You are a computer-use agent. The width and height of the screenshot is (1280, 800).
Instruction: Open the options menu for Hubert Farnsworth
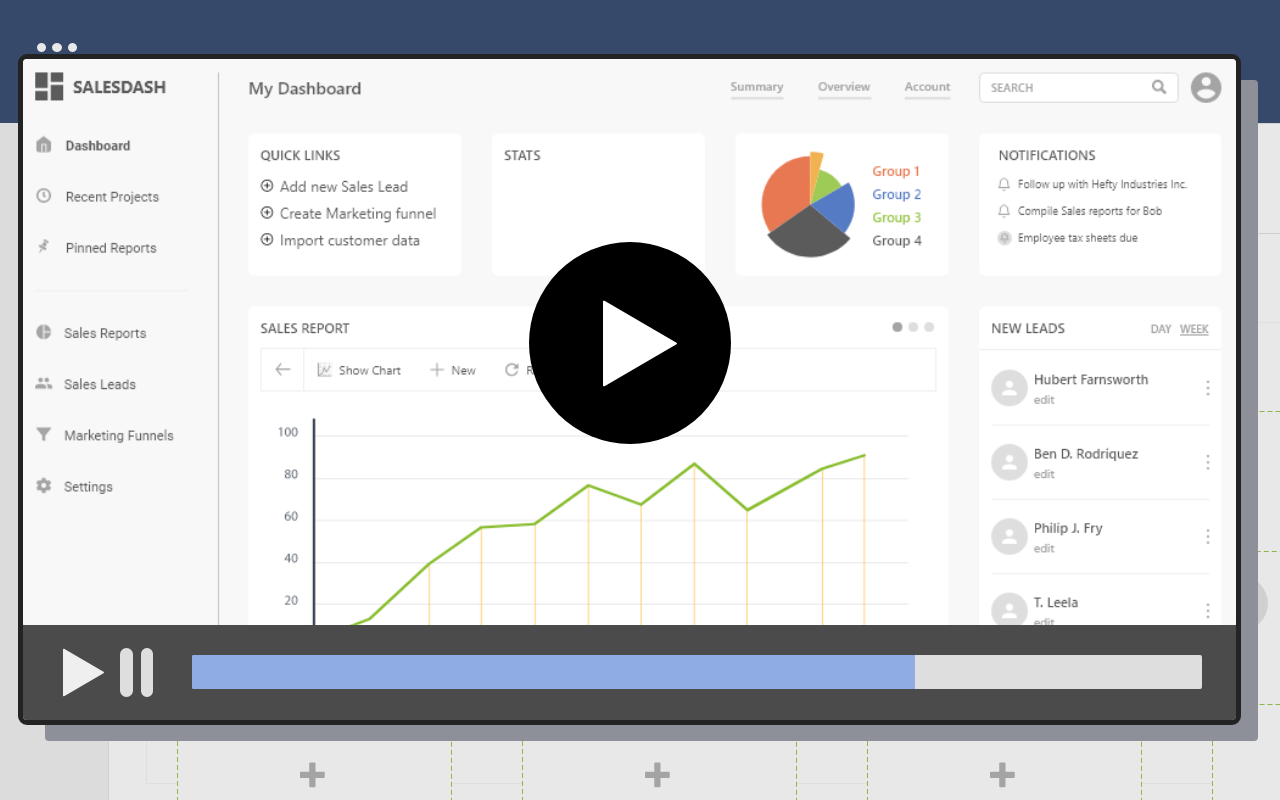point(1207,387)
